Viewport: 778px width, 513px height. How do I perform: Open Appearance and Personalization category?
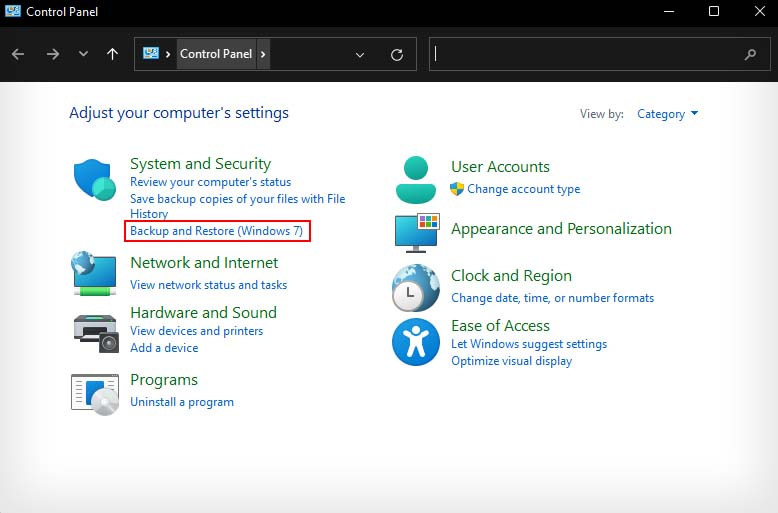tap(561, 229)
